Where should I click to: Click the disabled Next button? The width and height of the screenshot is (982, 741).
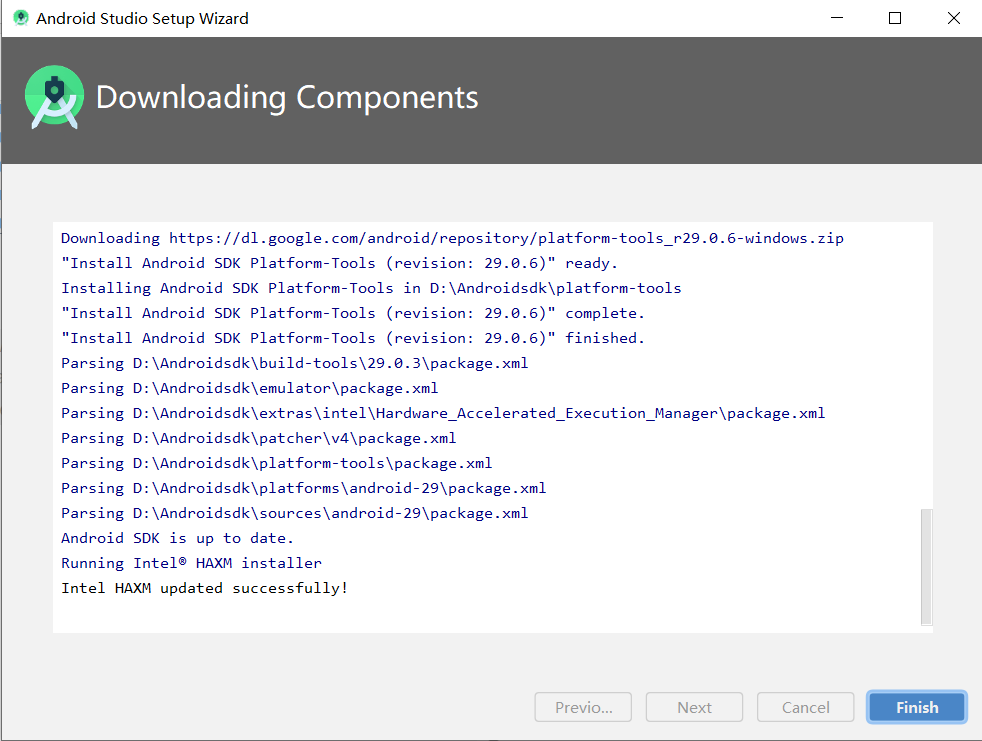pos(694,707)
